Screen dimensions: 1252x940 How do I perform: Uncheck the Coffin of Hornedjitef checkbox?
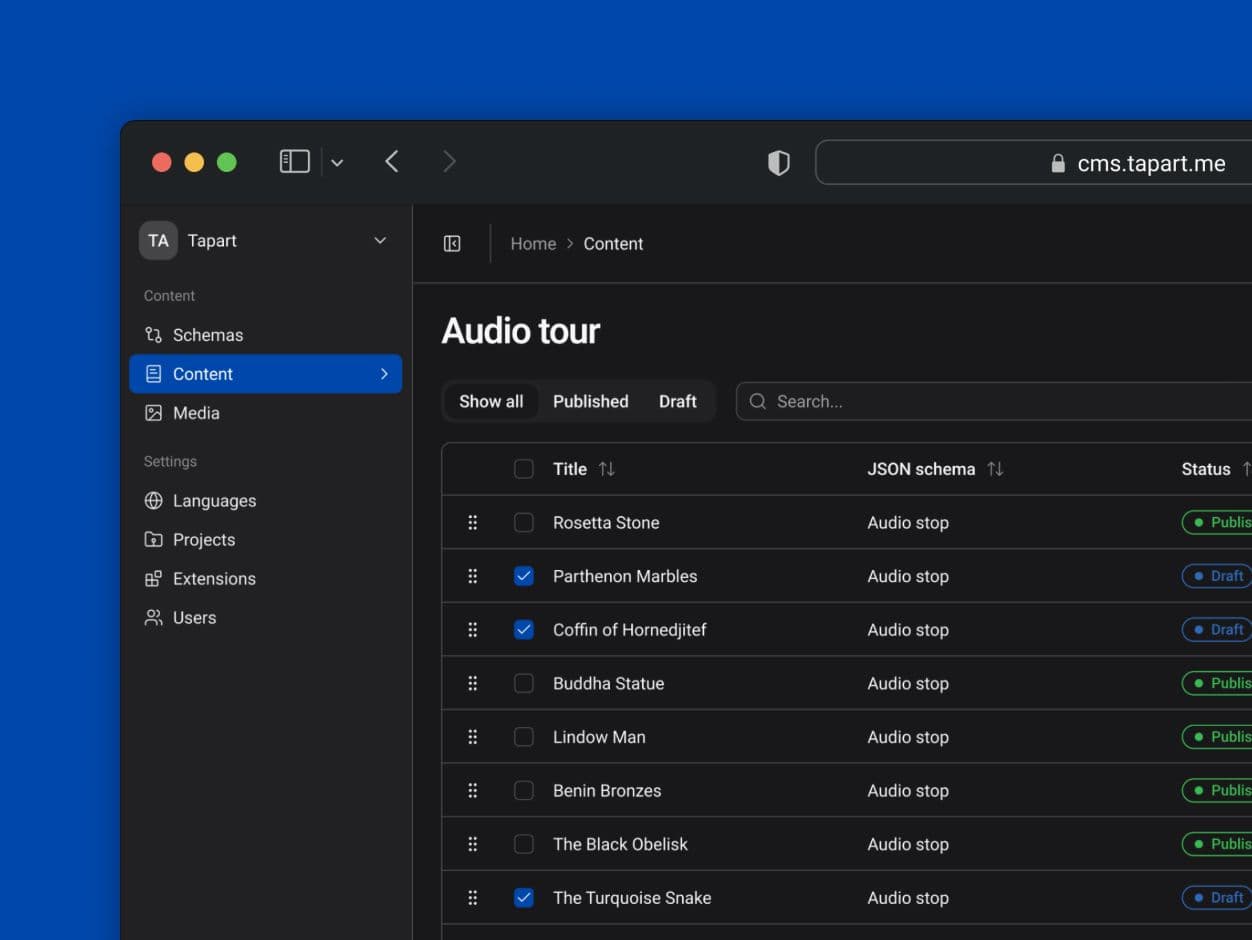click(x=524, y=630)
